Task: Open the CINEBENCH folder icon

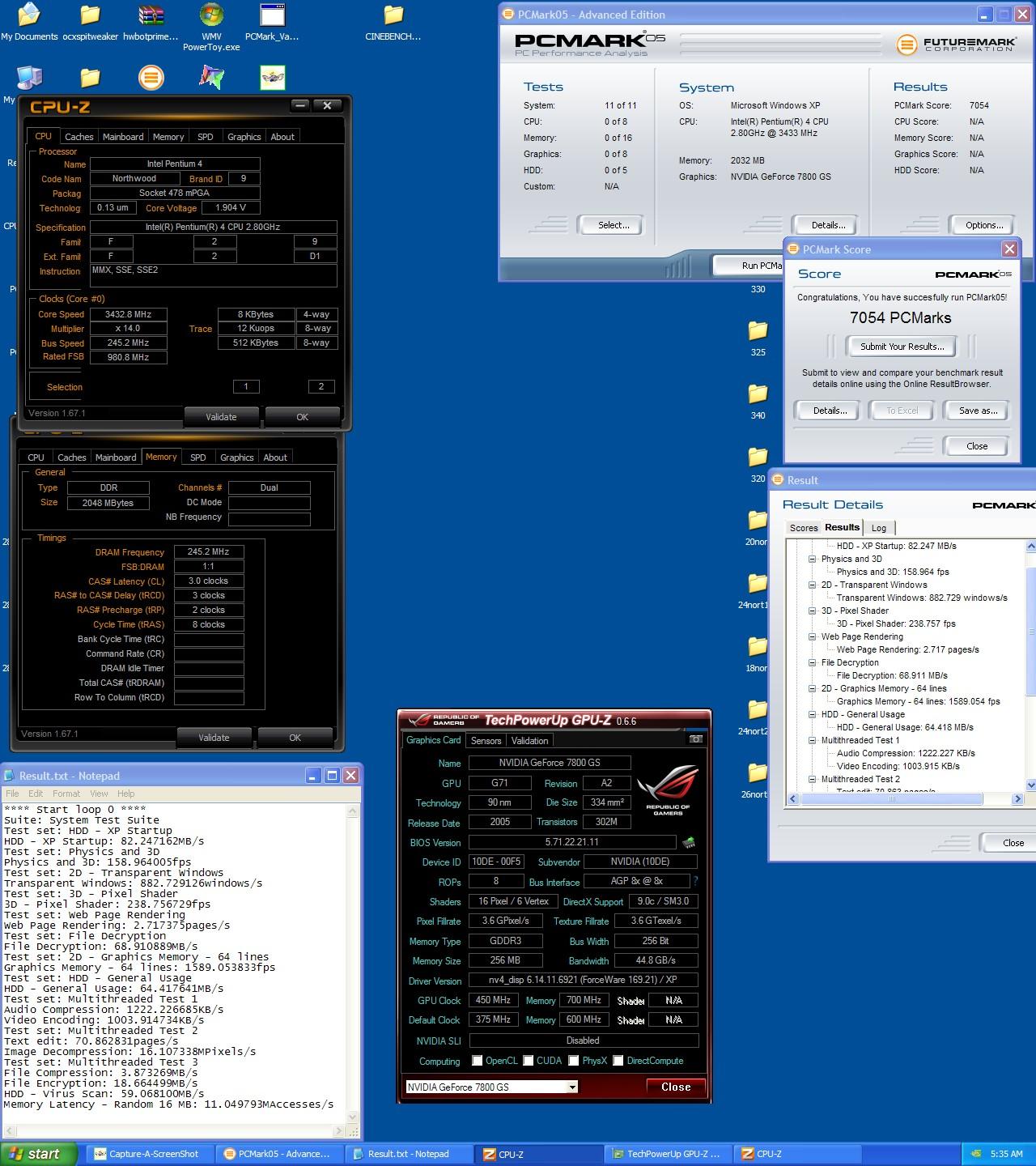Action: point(393,22)
